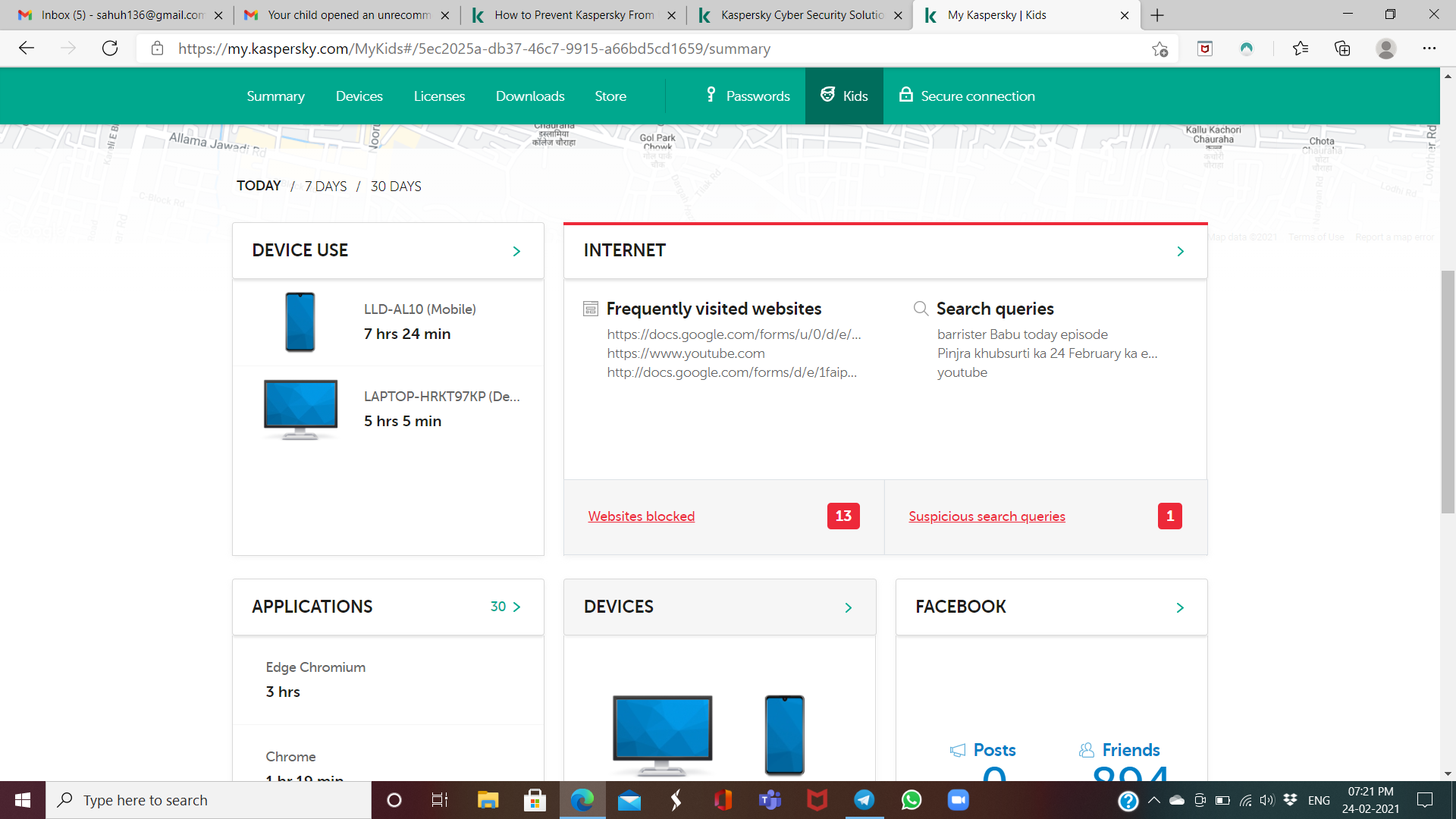Select the 30 DAYS view
The width and height of the screenshot is (1456, 819).
point(396,187)
